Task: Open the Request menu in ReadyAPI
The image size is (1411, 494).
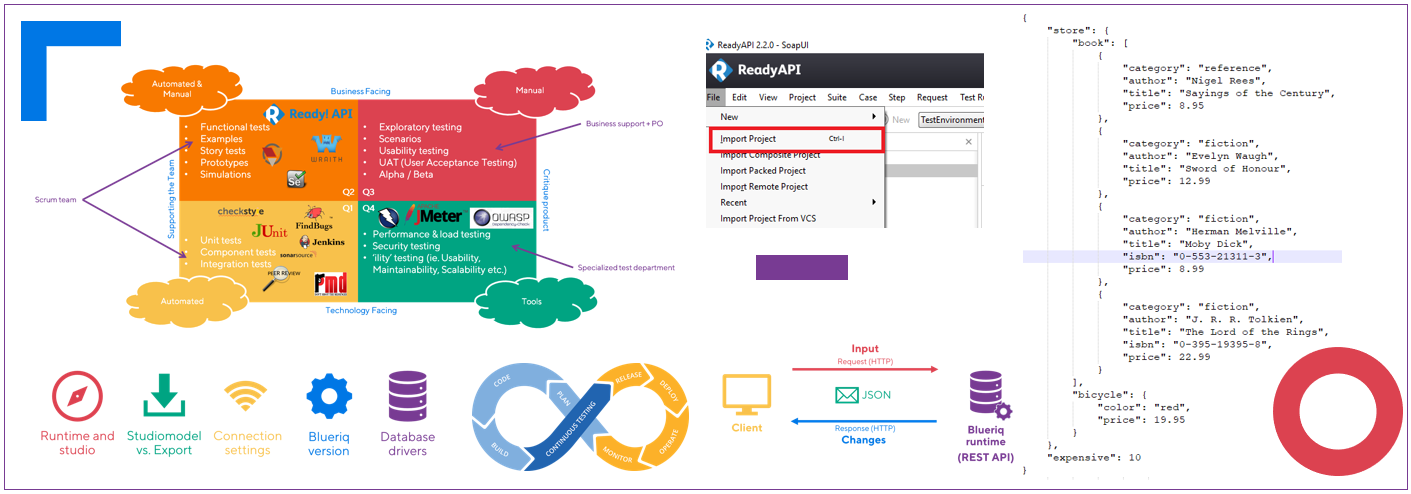Action: (932, 97)
